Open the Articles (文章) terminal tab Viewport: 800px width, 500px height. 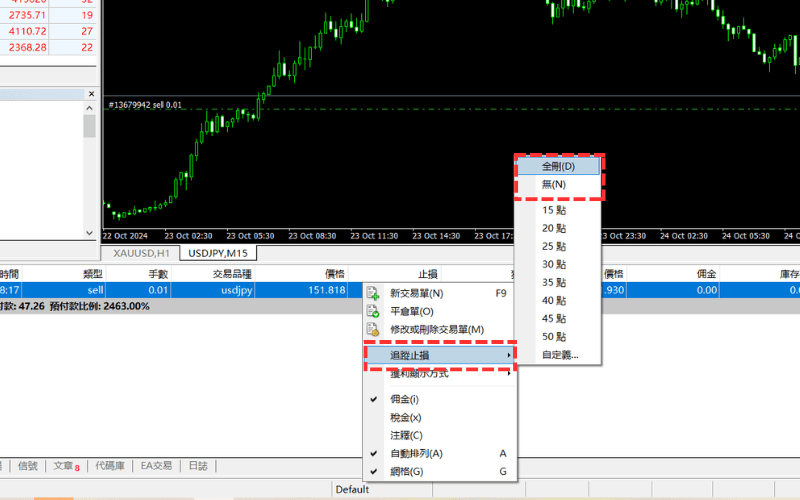tap(65, 466)
